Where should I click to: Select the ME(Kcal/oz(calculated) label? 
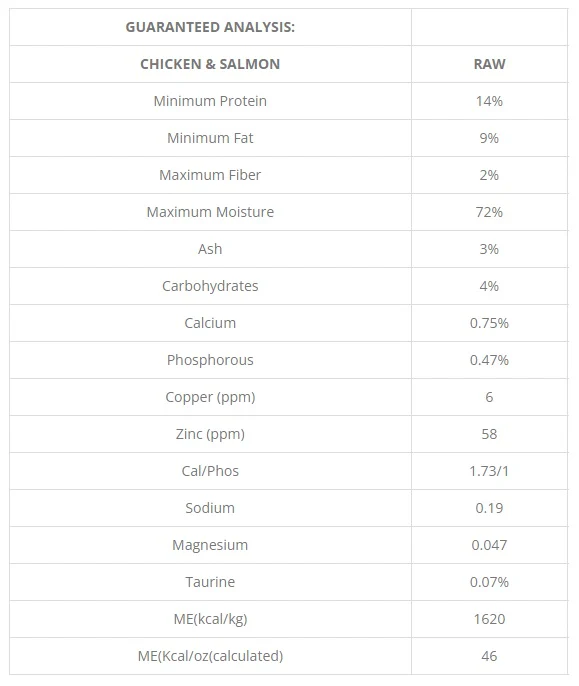click(210, 656)
